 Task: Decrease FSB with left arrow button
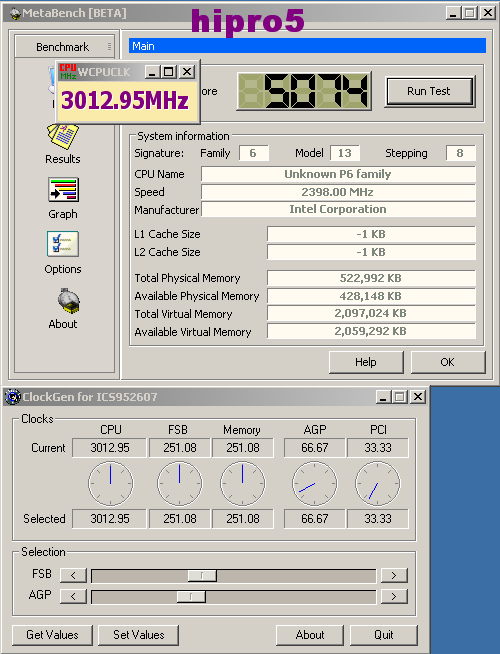[73, 575]
